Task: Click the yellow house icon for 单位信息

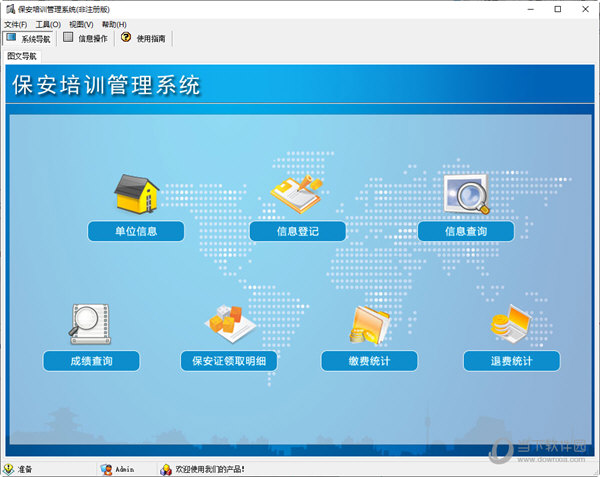Action: coord(136,194)
